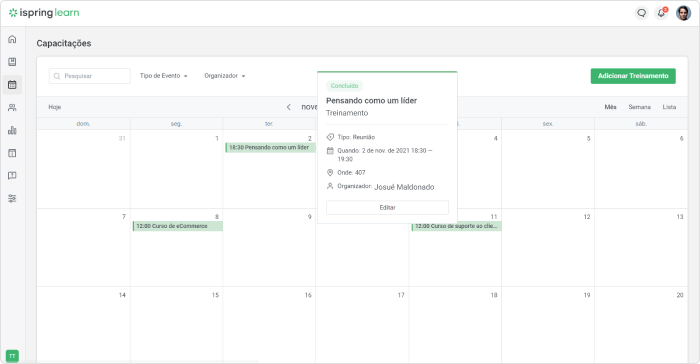Open the content library sidebar icon
Image resolution: width=700 pixels, height=364 pixels.
(12, 62)
